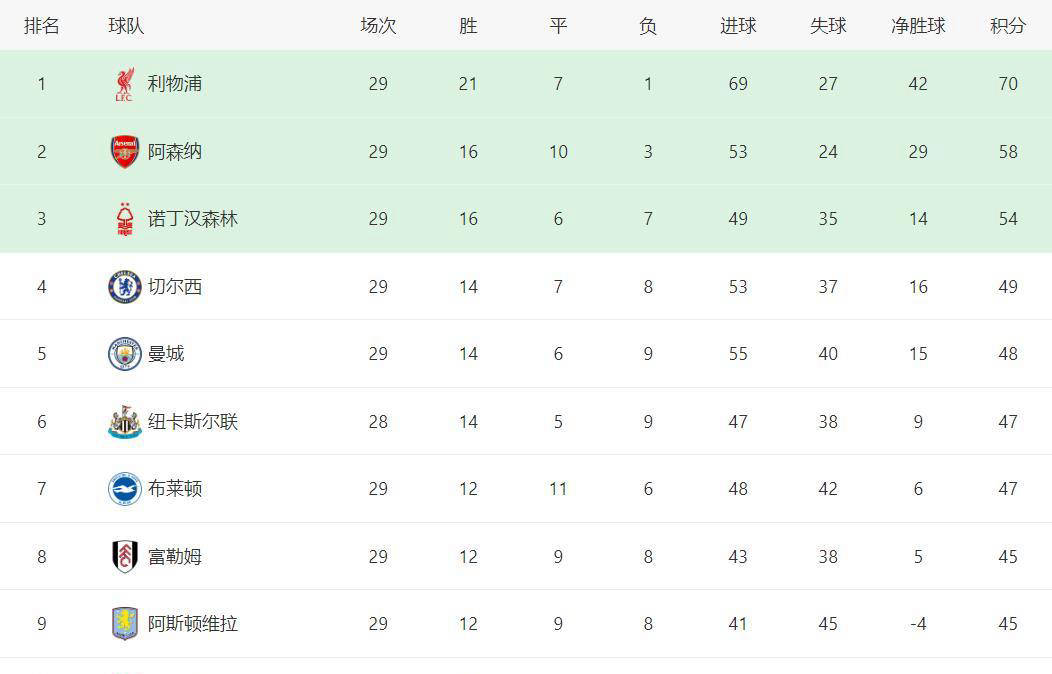Click the Brighton club crest icon
The image size is (1052, 674).
[124, 489]
